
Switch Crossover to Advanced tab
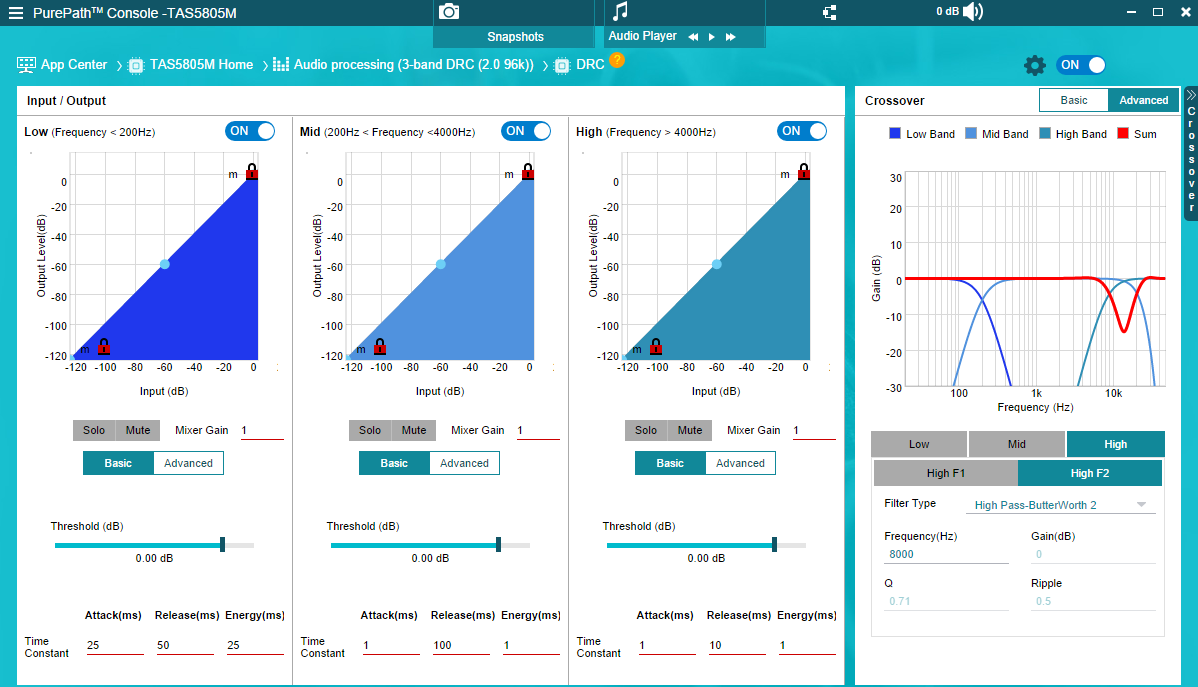pos(1143,100)
